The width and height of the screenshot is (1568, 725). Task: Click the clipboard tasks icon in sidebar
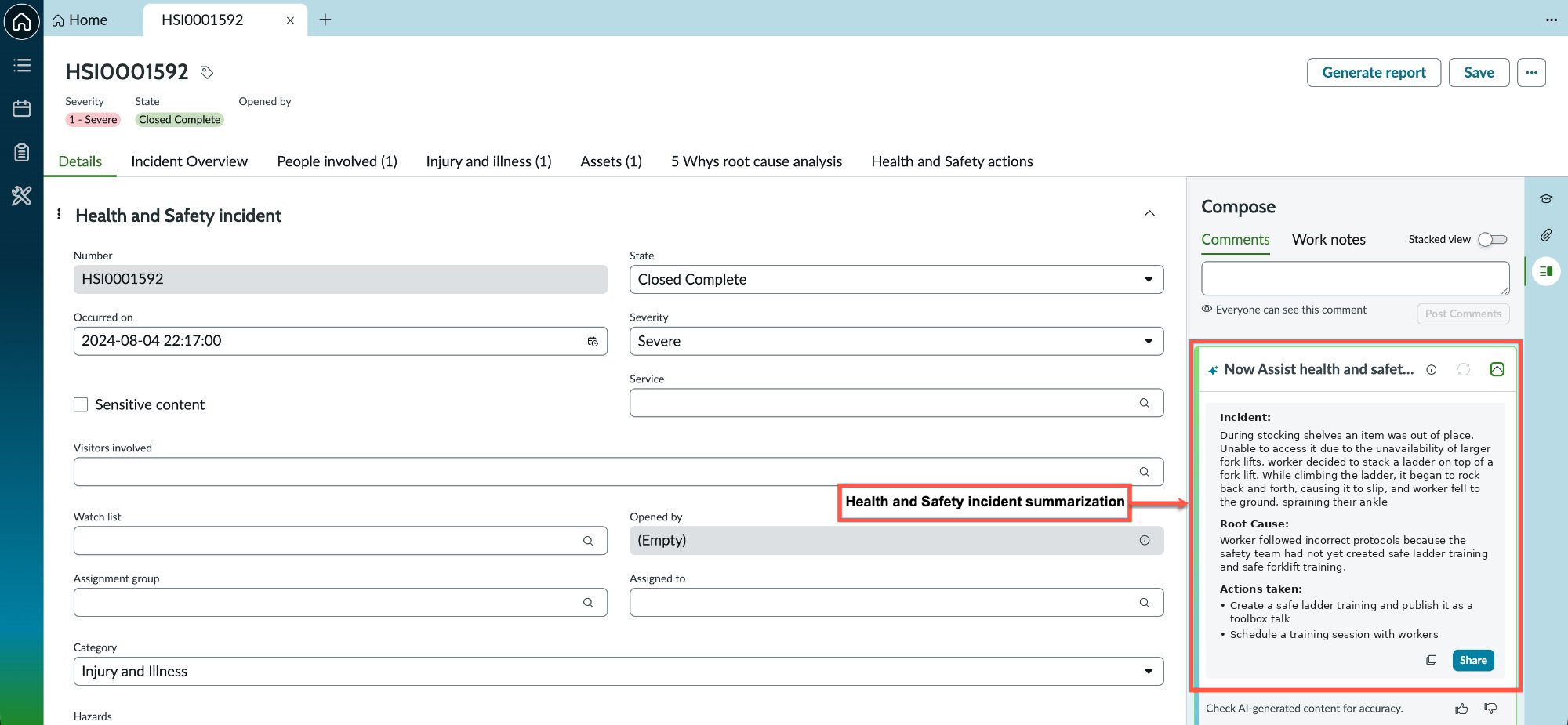pyautogui.click(x=22, y=152)
